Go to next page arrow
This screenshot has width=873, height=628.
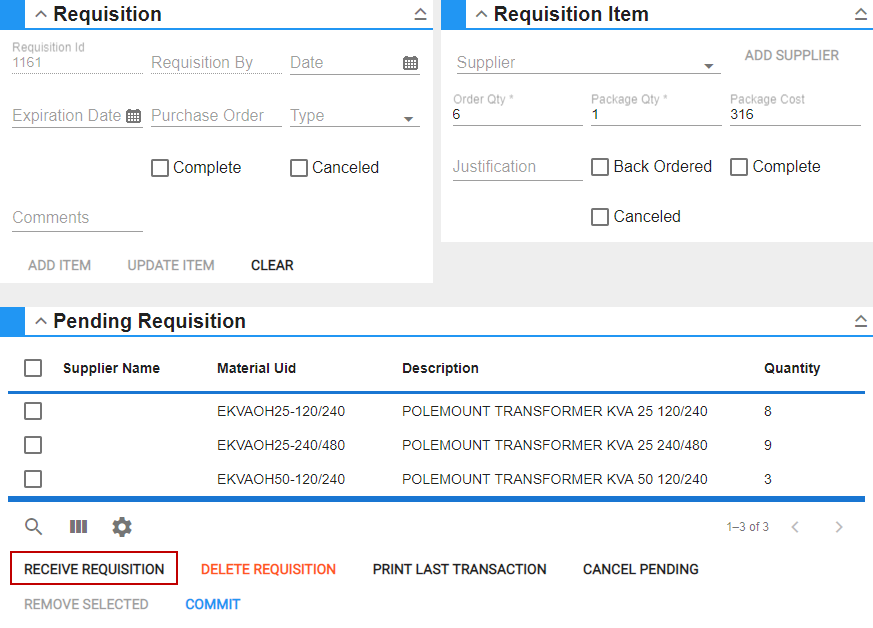pos(839,527)
